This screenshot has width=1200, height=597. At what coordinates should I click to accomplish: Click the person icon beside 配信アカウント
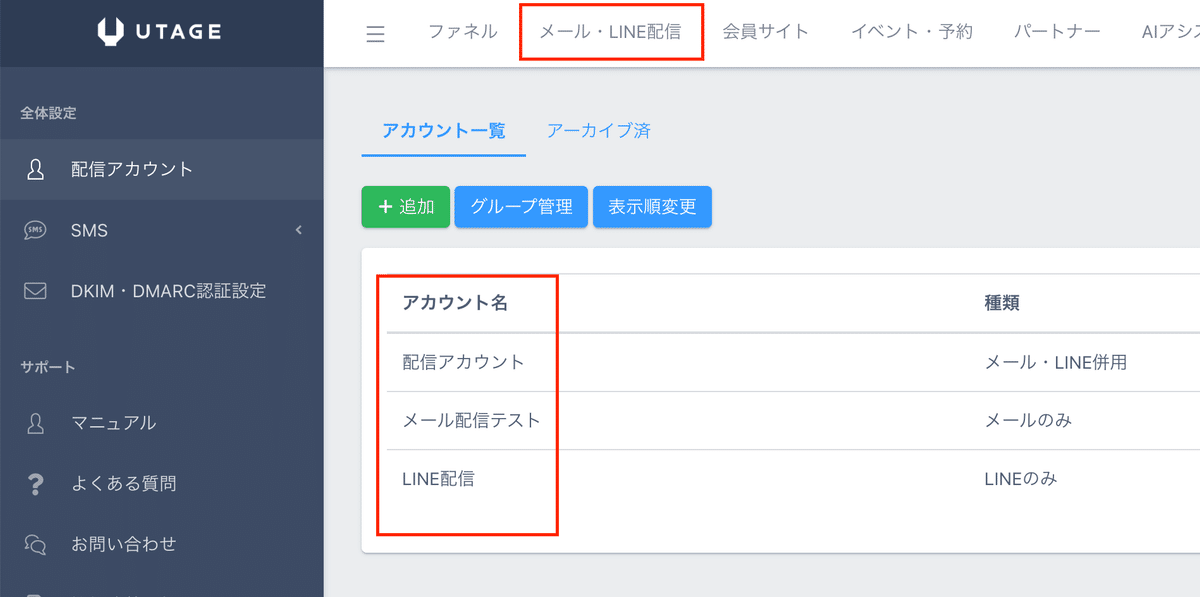[x=35, y=169]
